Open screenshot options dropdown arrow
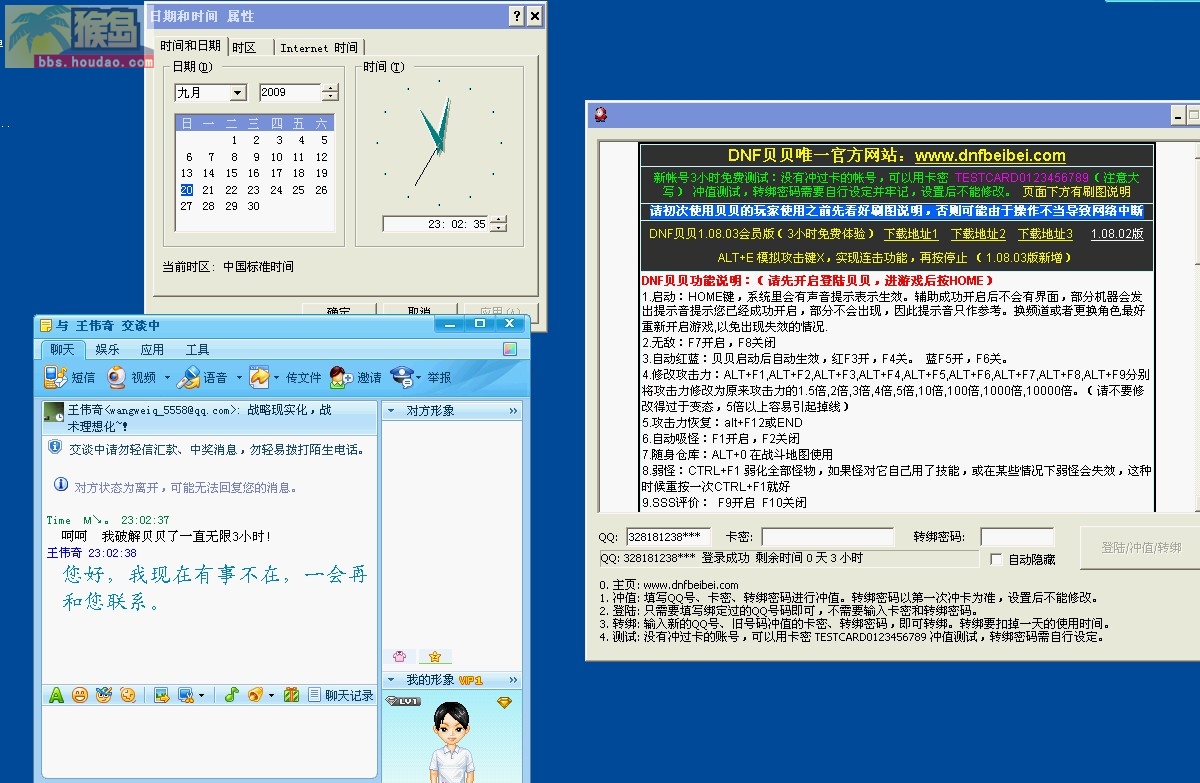The image size is (1200, 783). pos(201,695)
